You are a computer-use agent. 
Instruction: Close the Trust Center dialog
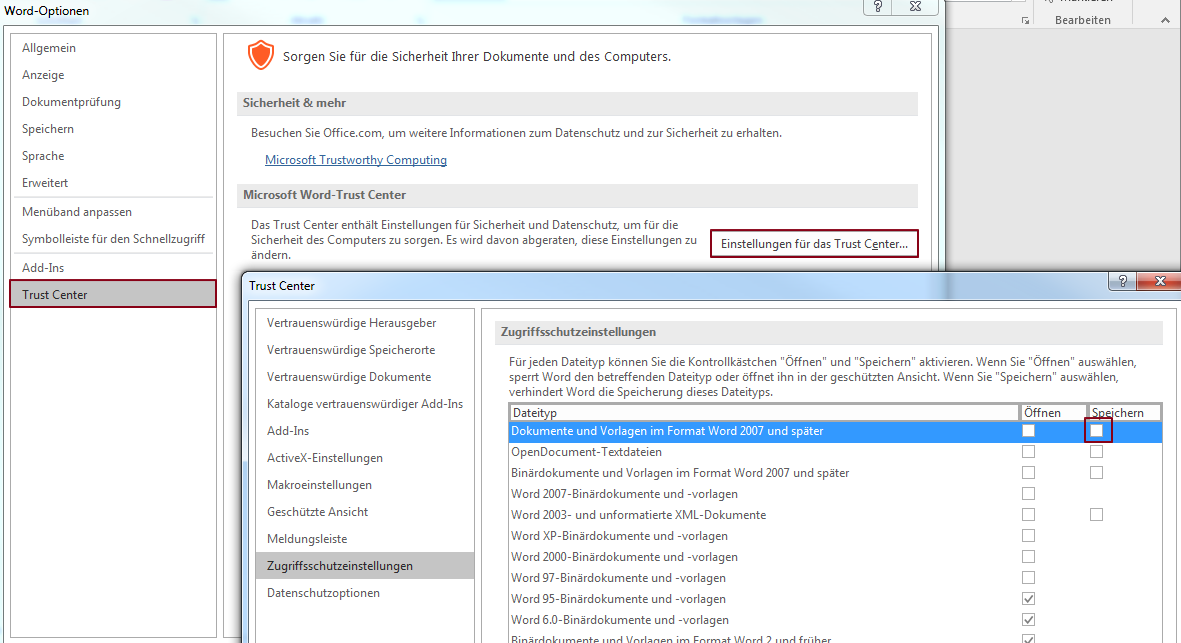tap(1160, 281)
